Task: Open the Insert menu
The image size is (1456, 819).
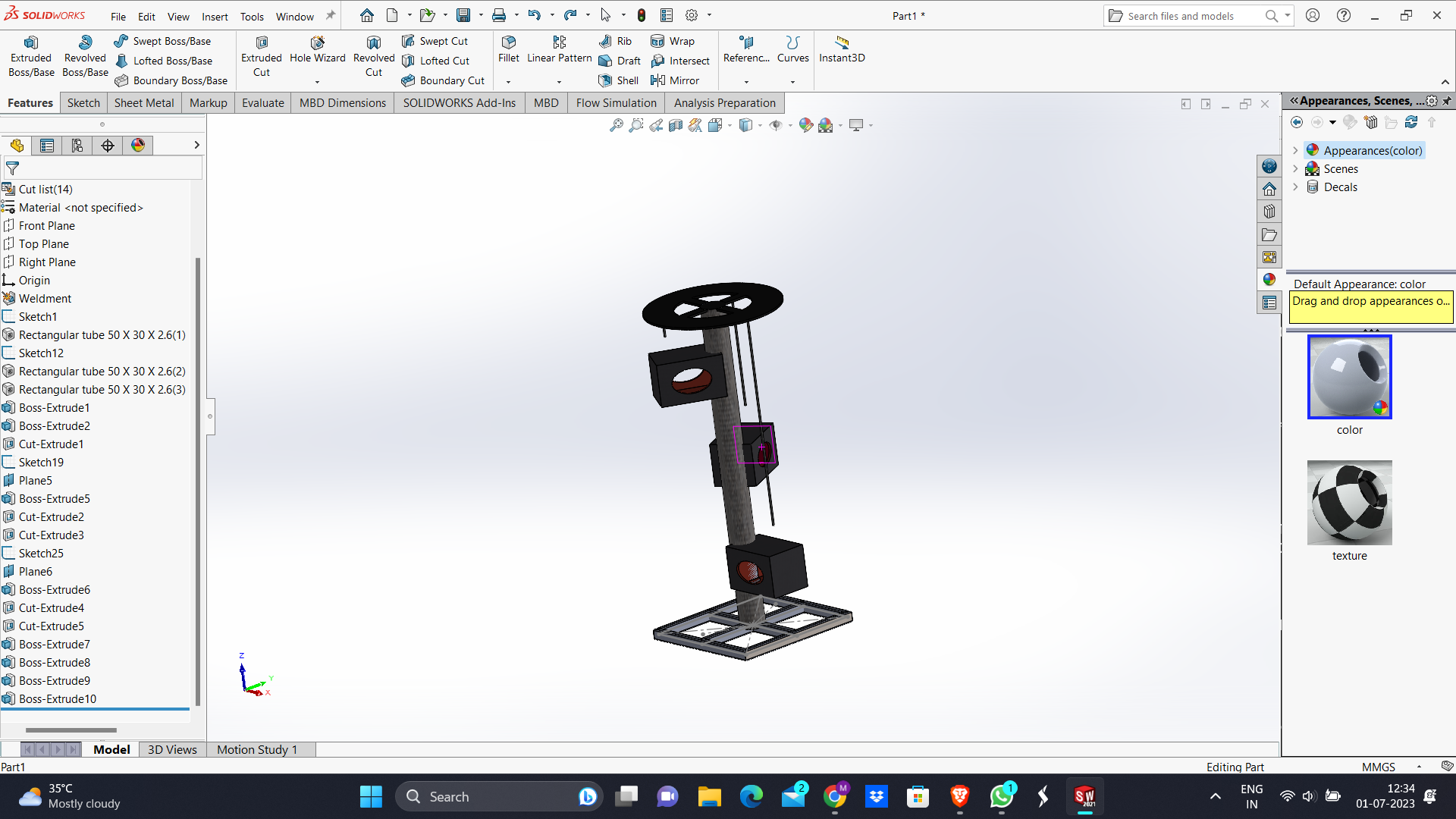Action: click(215, 16)
